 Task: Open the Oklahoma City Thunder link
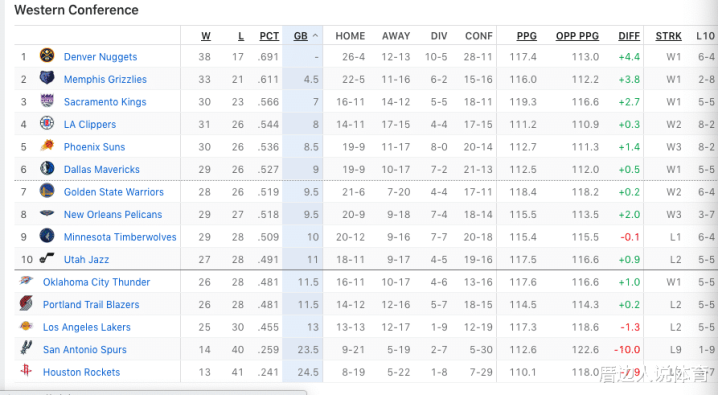(x=97, y=282)
